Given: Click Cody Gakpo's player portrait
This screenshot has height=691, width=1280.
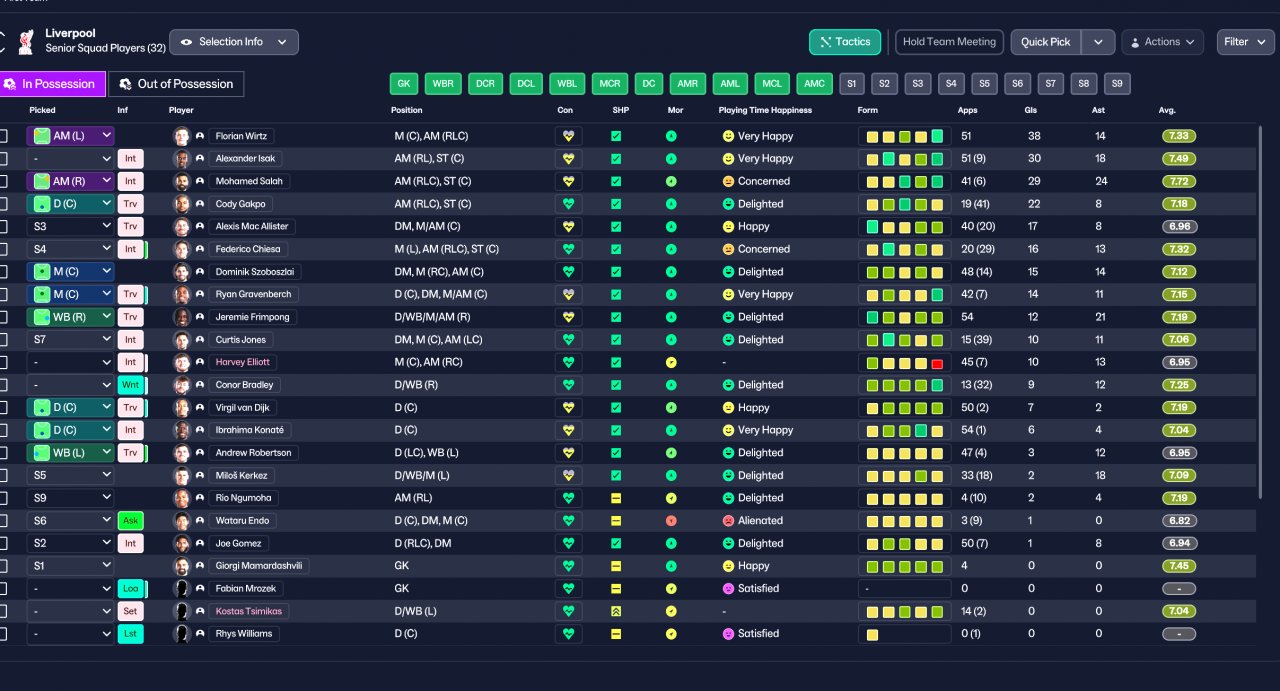Looking at the screenshot, I should tap(181, 204).
